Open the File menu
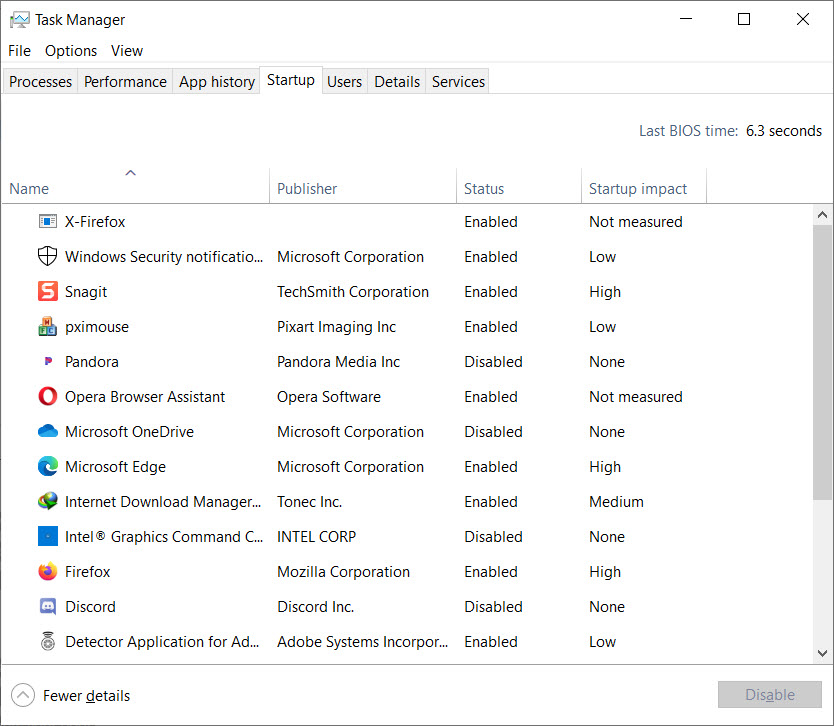 [x=19, y=51]
